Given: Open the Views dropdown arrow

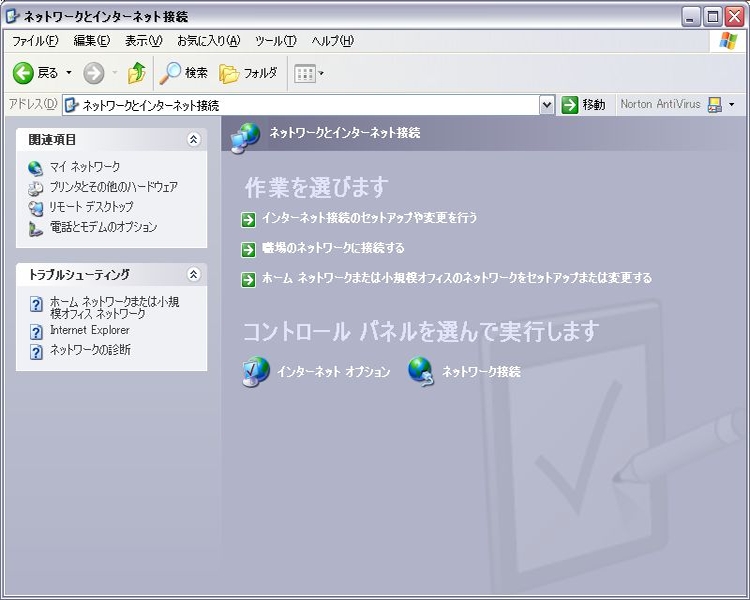Looking at the screenshot, I should 321,74.
